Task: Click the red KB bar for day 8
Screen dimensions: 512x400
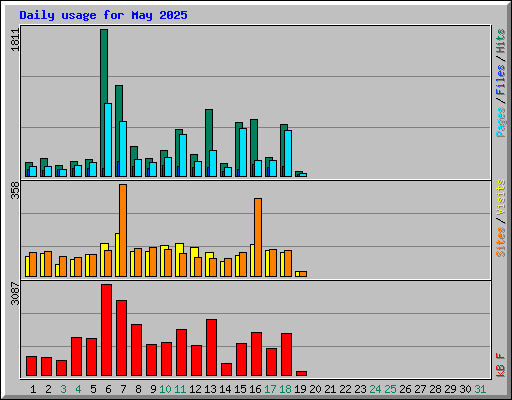Action: click(x=137, y=350)
